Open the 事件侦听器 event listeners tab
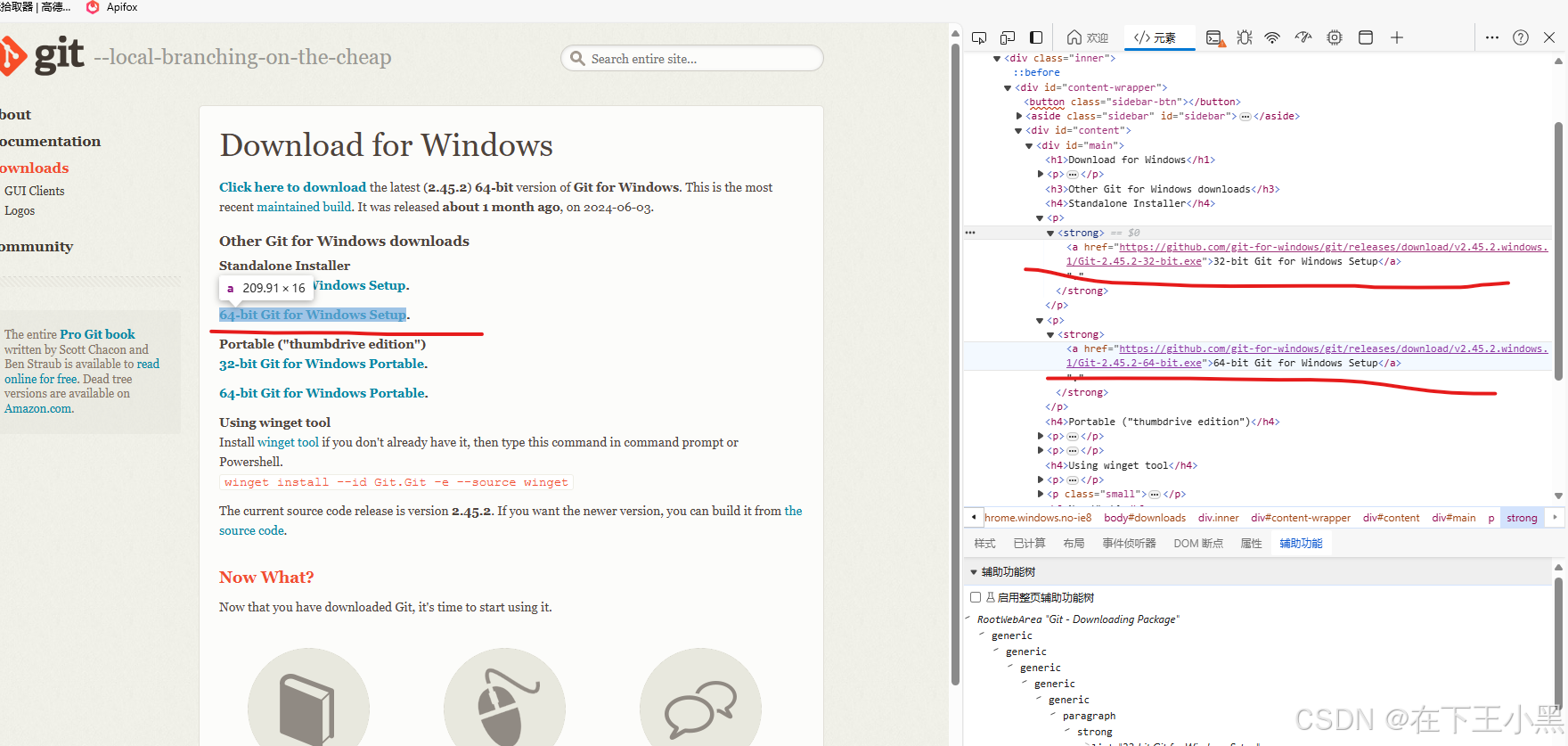Image resolution: width=1568 pixels, height=746 pixels. point(1129,543)
